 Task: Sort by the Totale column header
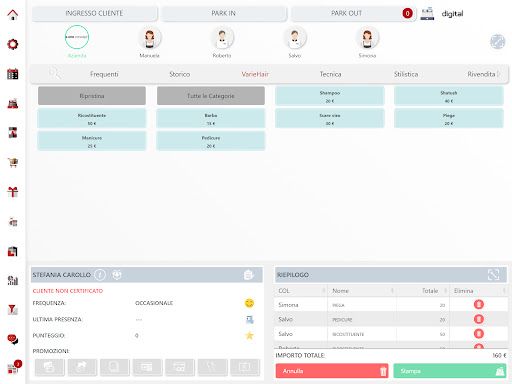(x=423, y=291)
